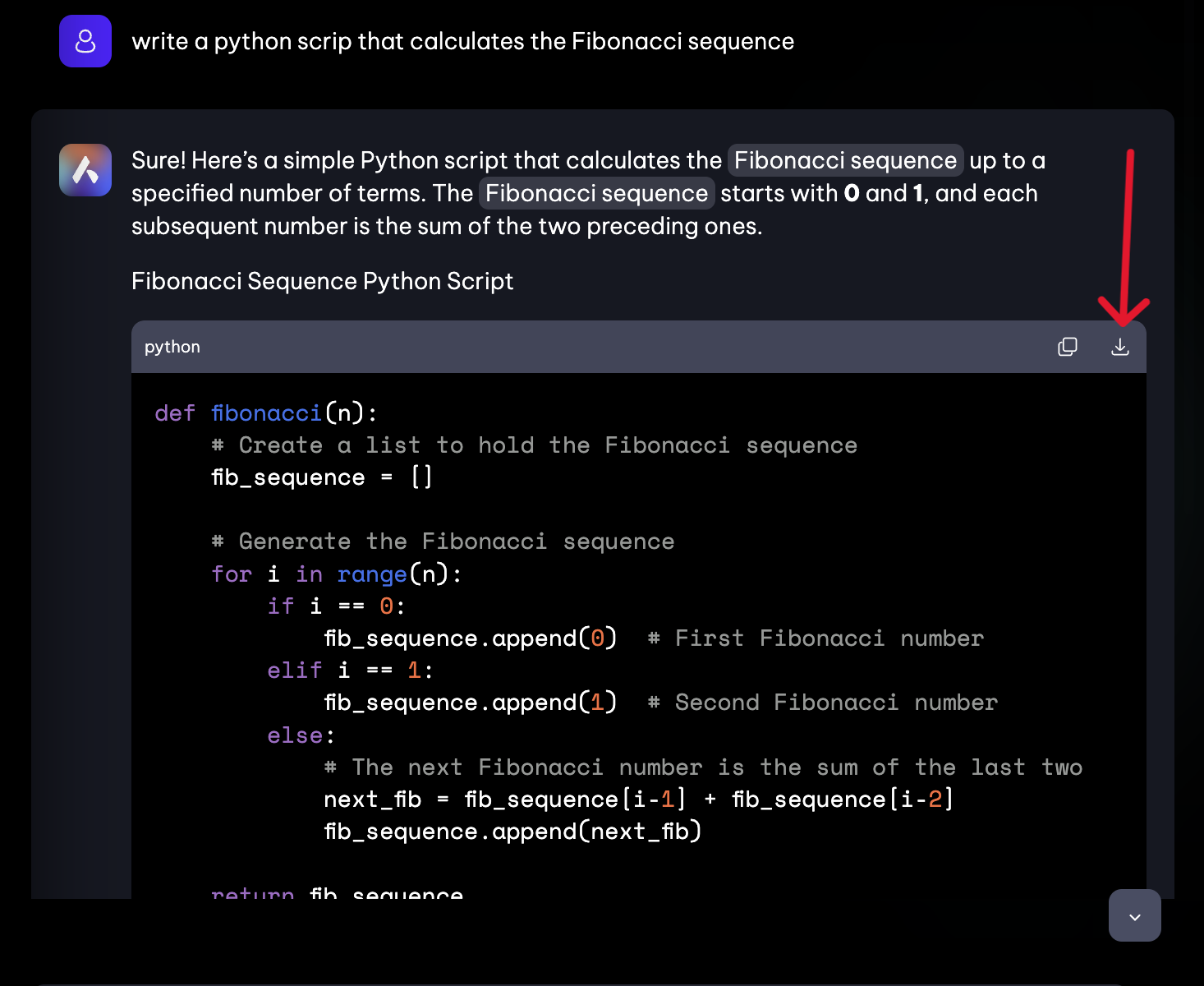Click '# Generate the Fibonacci sequence' comment
The height and width of the screenshot is (986, 1204).
coord(443,541)
